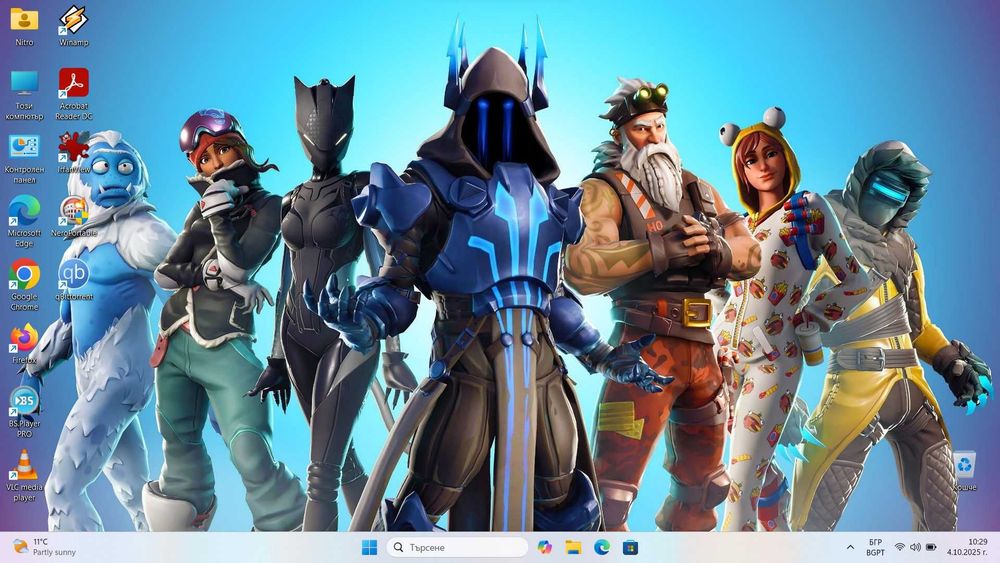1000x563 pixels.
Task: Open Copilot from the taskbar
Action: 544,547
